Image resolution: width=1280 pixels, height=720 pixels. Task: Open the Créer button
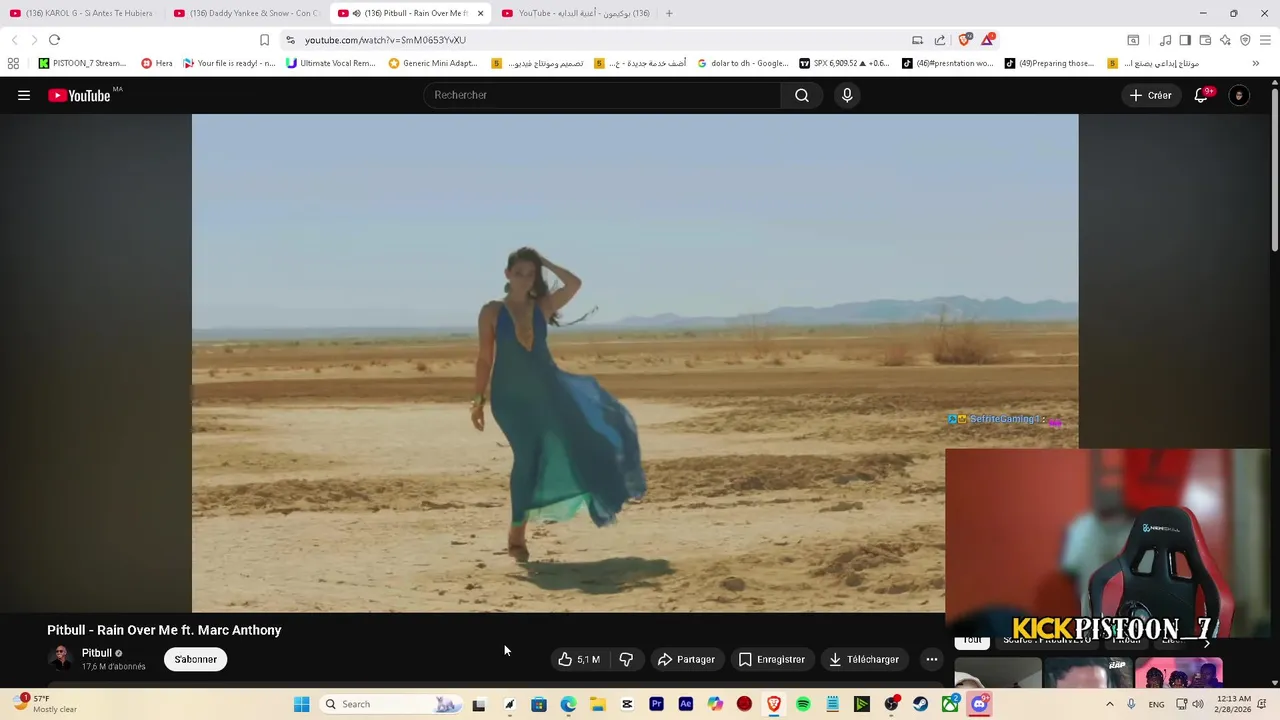click(1150, 95)
